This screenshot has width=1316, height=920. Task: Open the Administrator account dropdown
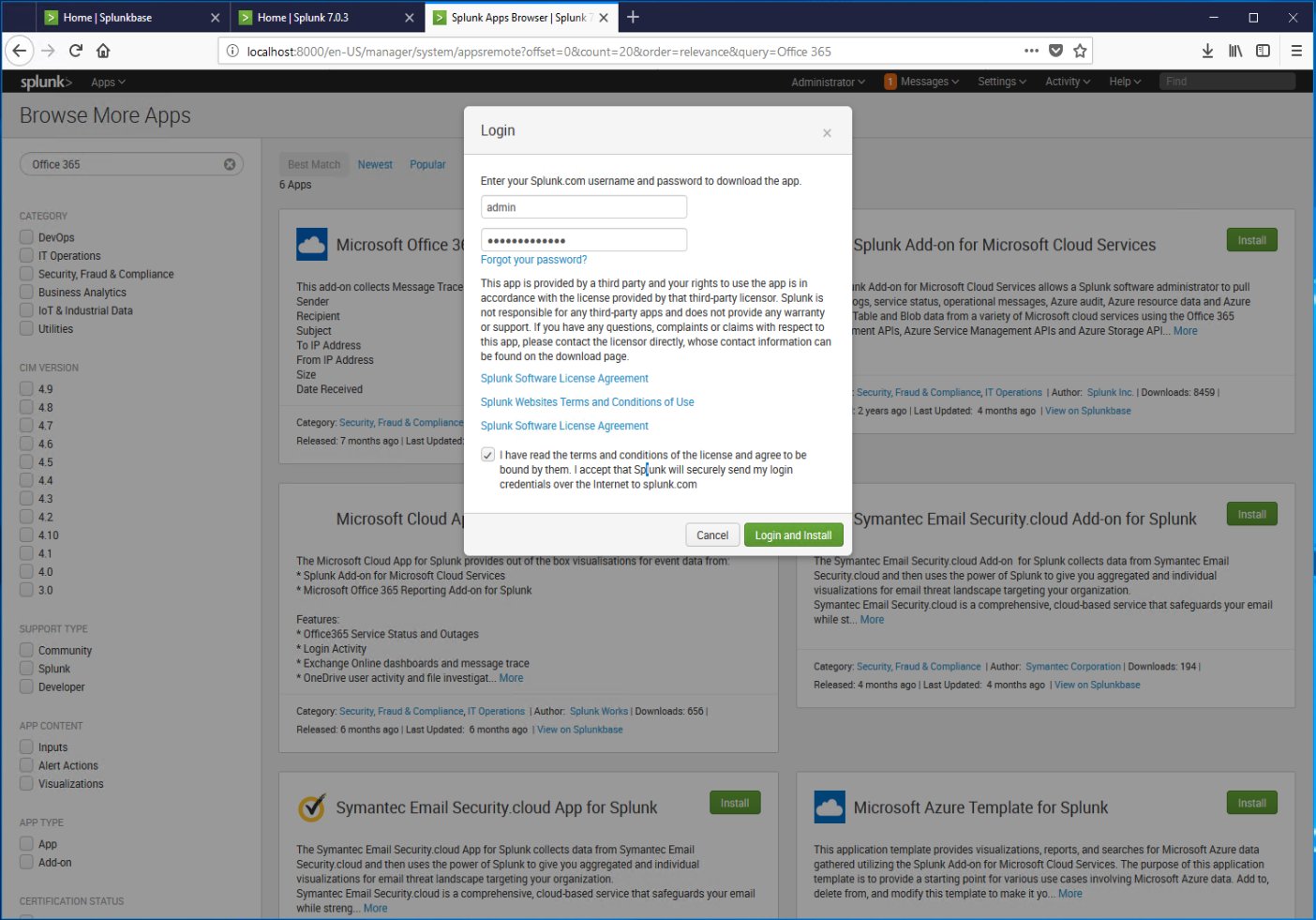pos(828,82)
